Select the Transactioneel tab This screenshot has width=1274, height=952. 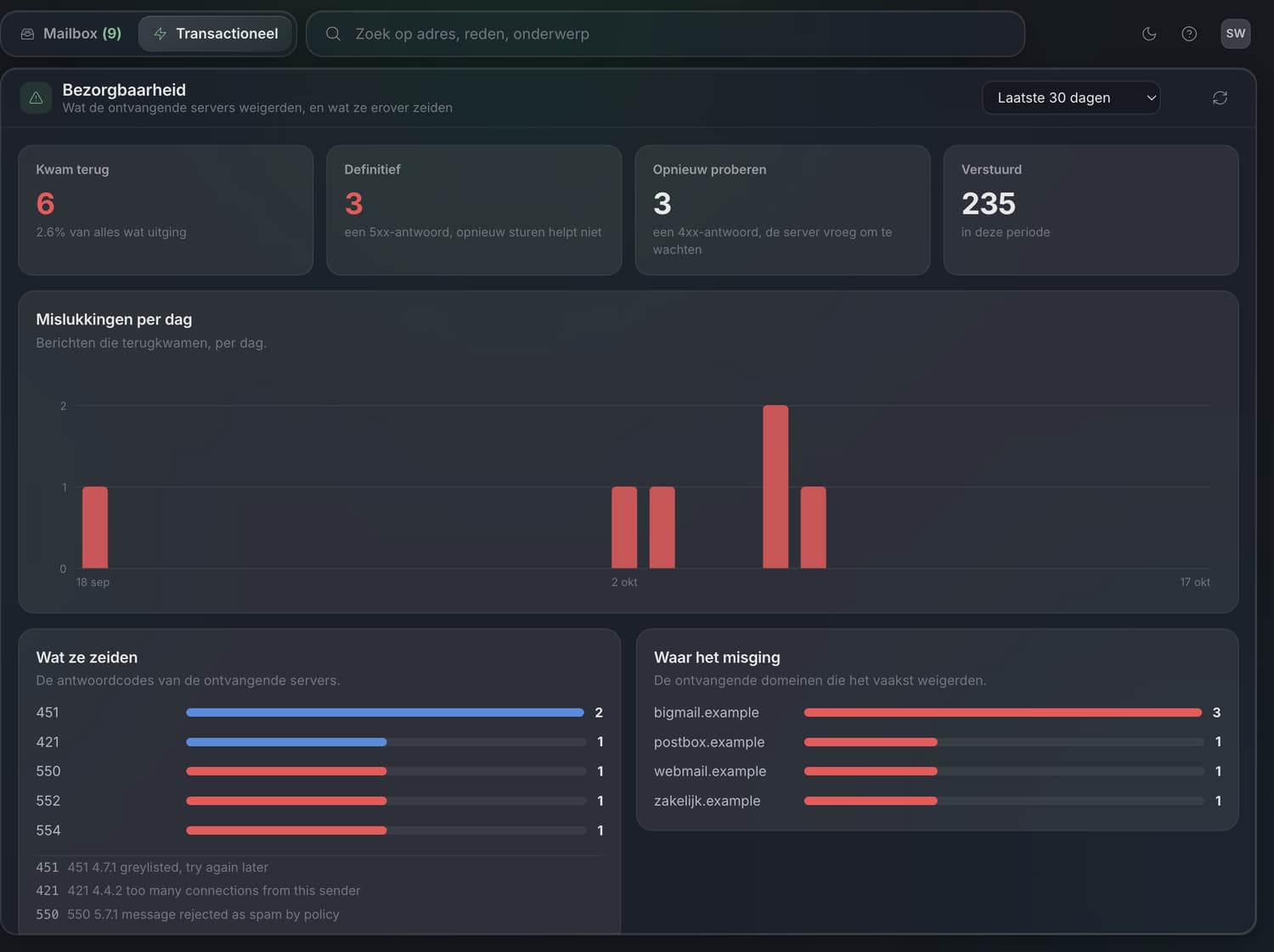tap(216, 33)
